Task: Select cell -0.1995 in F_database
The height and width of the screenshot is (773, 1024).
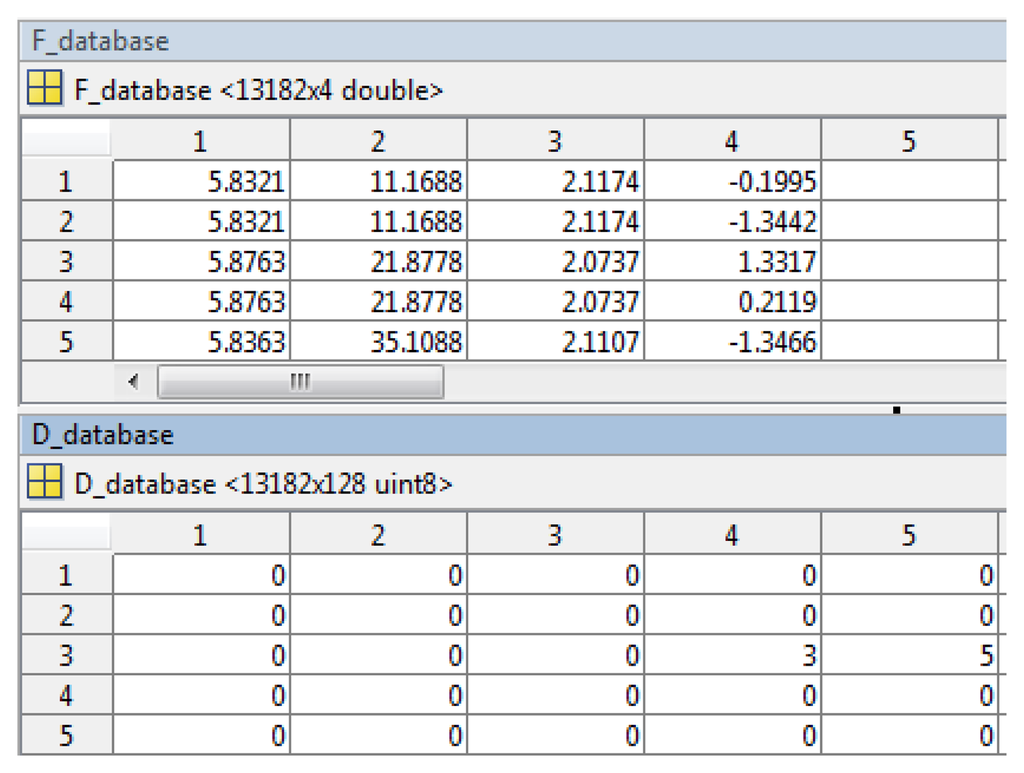Action: click(732, 181)
